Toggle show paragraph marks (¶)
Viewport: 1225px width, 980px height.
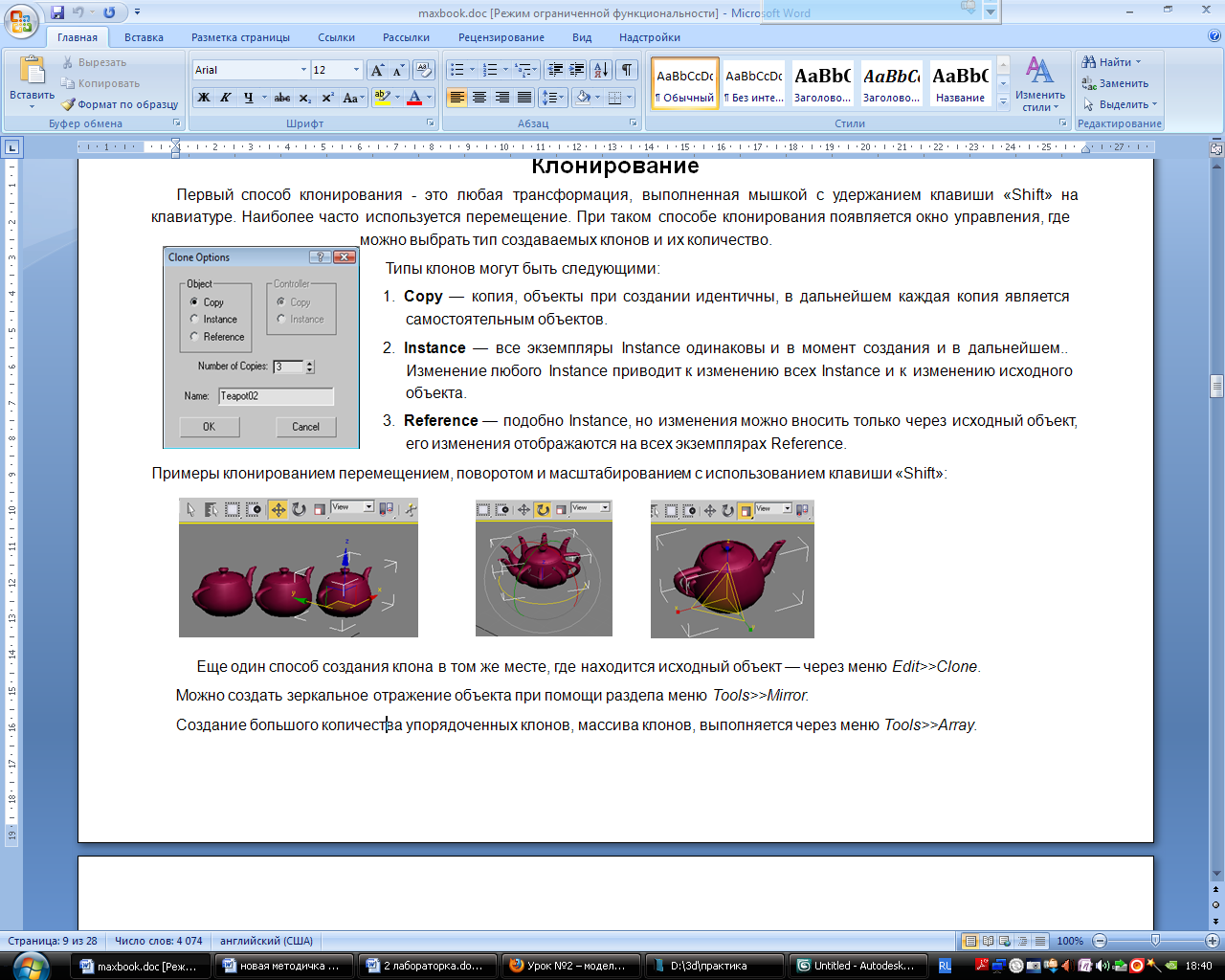pyautogui.click(x=626, y=70)
